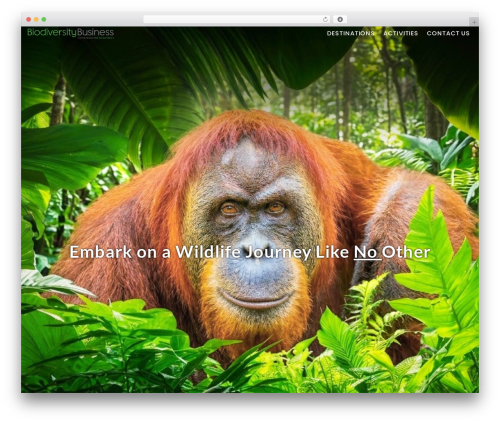The width and height of the screenshot is (500, 423).
Task: Click the underlined "No" in headline
Action: pos(366,252)
